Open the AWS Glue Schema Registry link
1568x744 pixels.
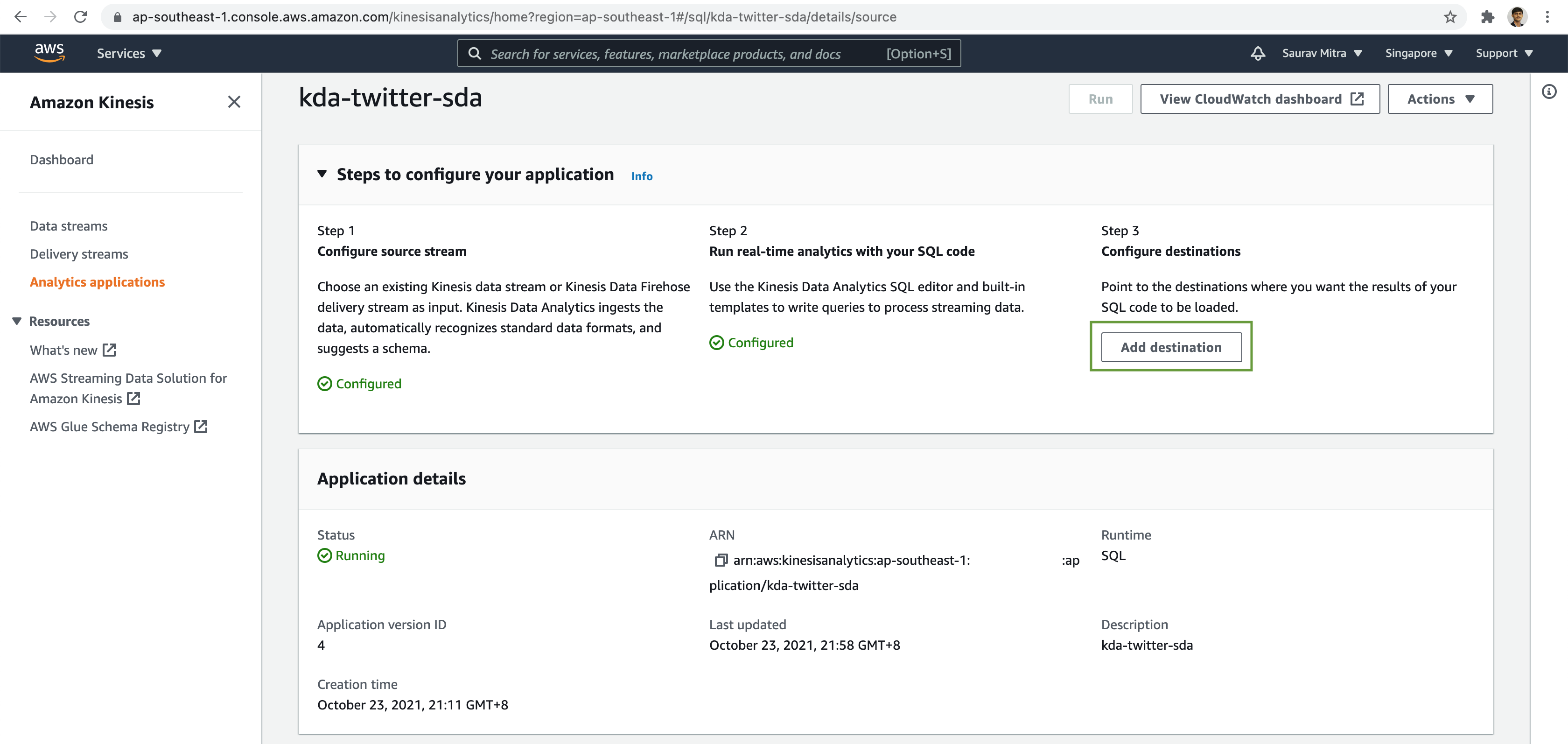click(x=119, y=427)
